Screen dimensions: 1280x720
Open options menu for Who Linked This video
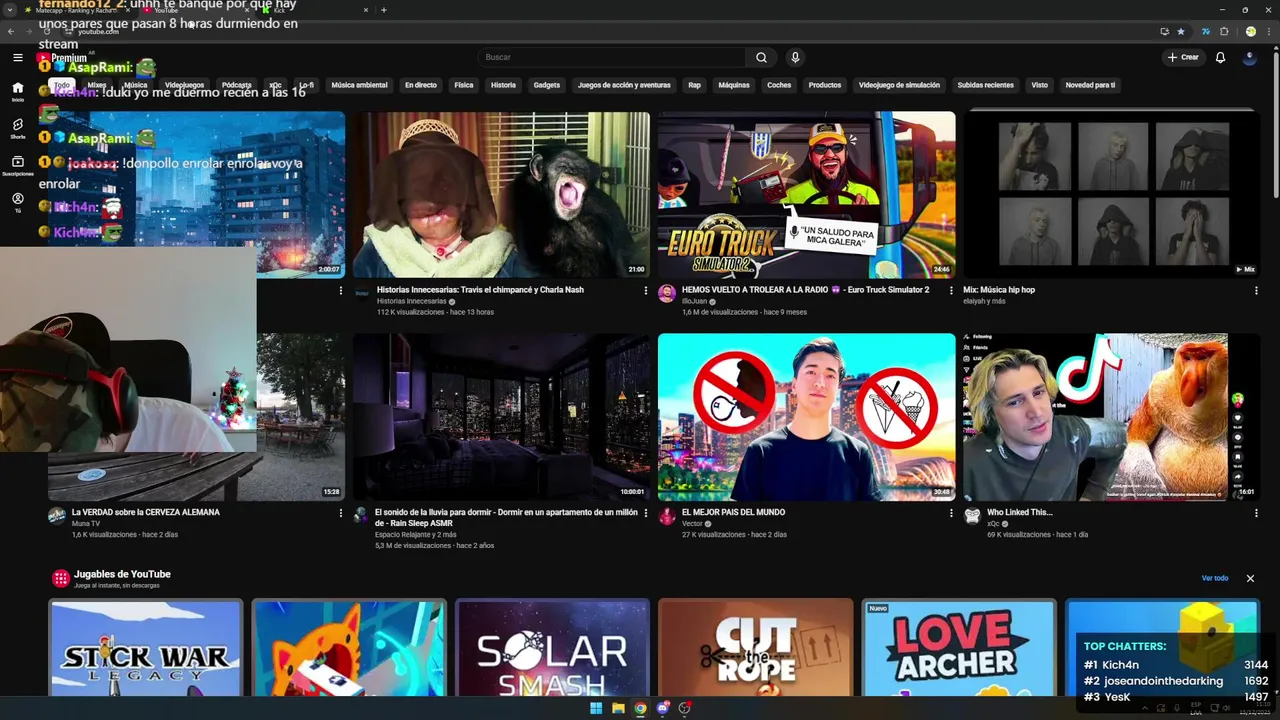click(x=1256, y=513)
